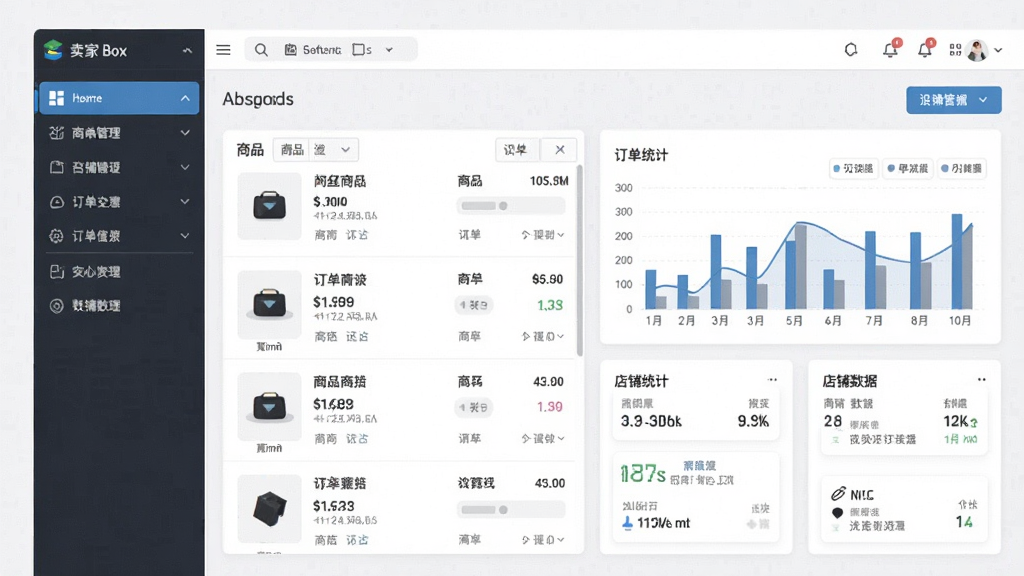Collapse the sidebar via the chevron beside 卖家 Box
This screenshot has width=1024, height=576.
(187, 50)
